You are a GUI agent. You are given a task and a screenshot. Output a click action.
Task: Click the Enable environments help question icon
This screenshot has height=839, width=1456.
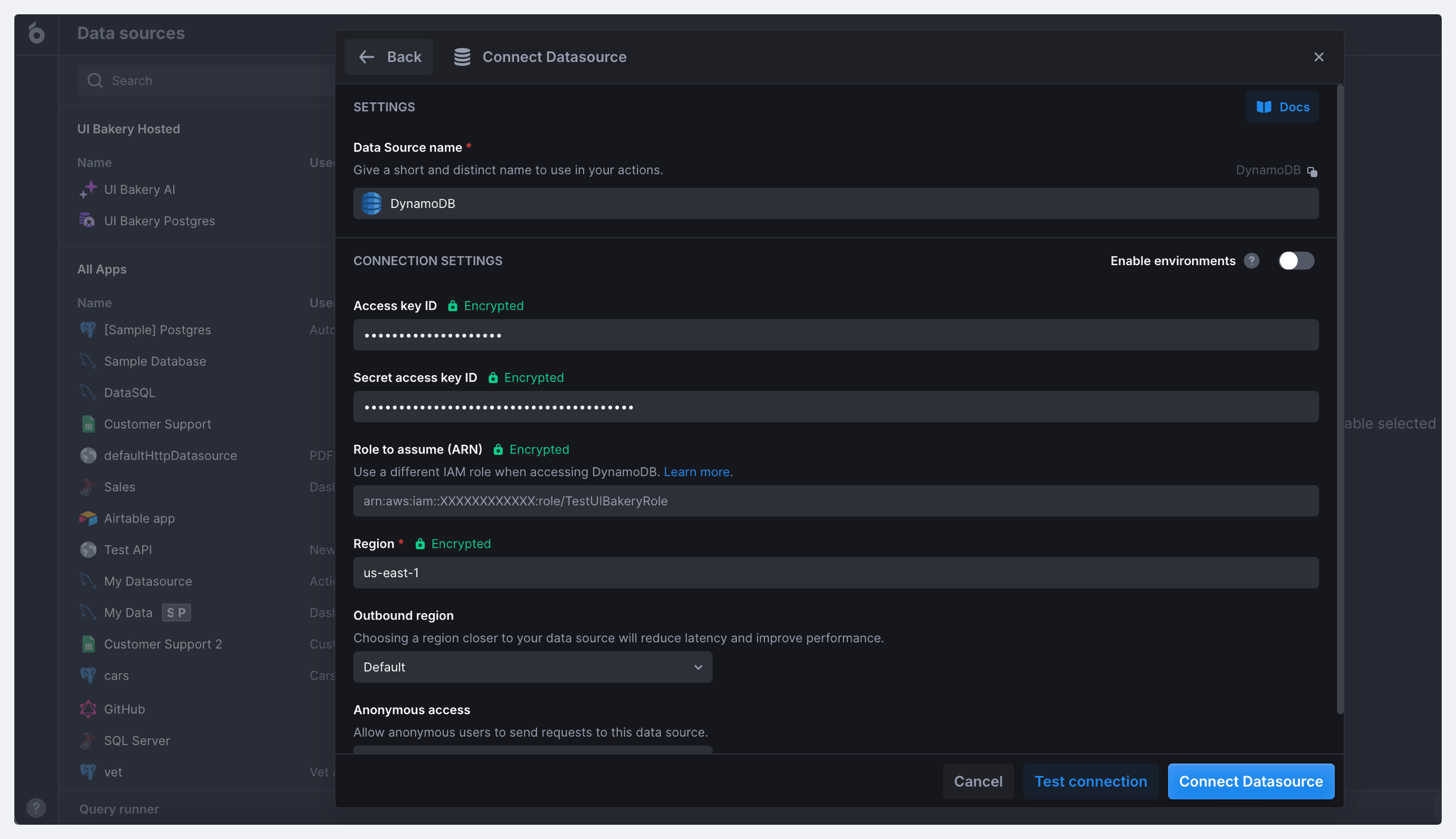point(1251,261)
